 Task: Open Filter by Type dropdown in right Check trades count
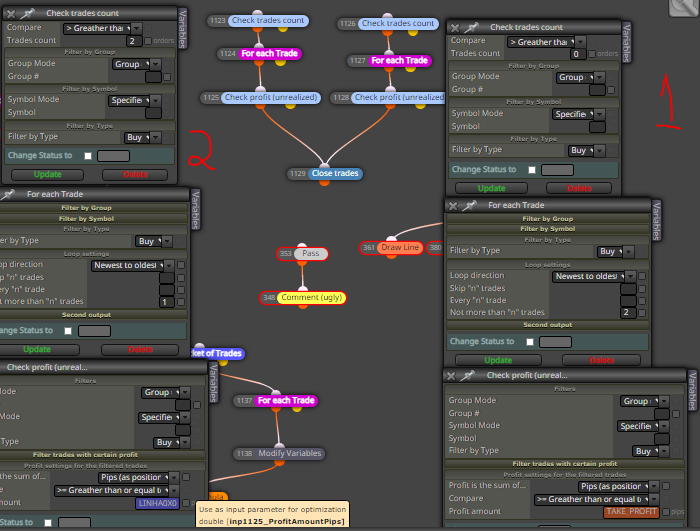[x=587, y=151]
